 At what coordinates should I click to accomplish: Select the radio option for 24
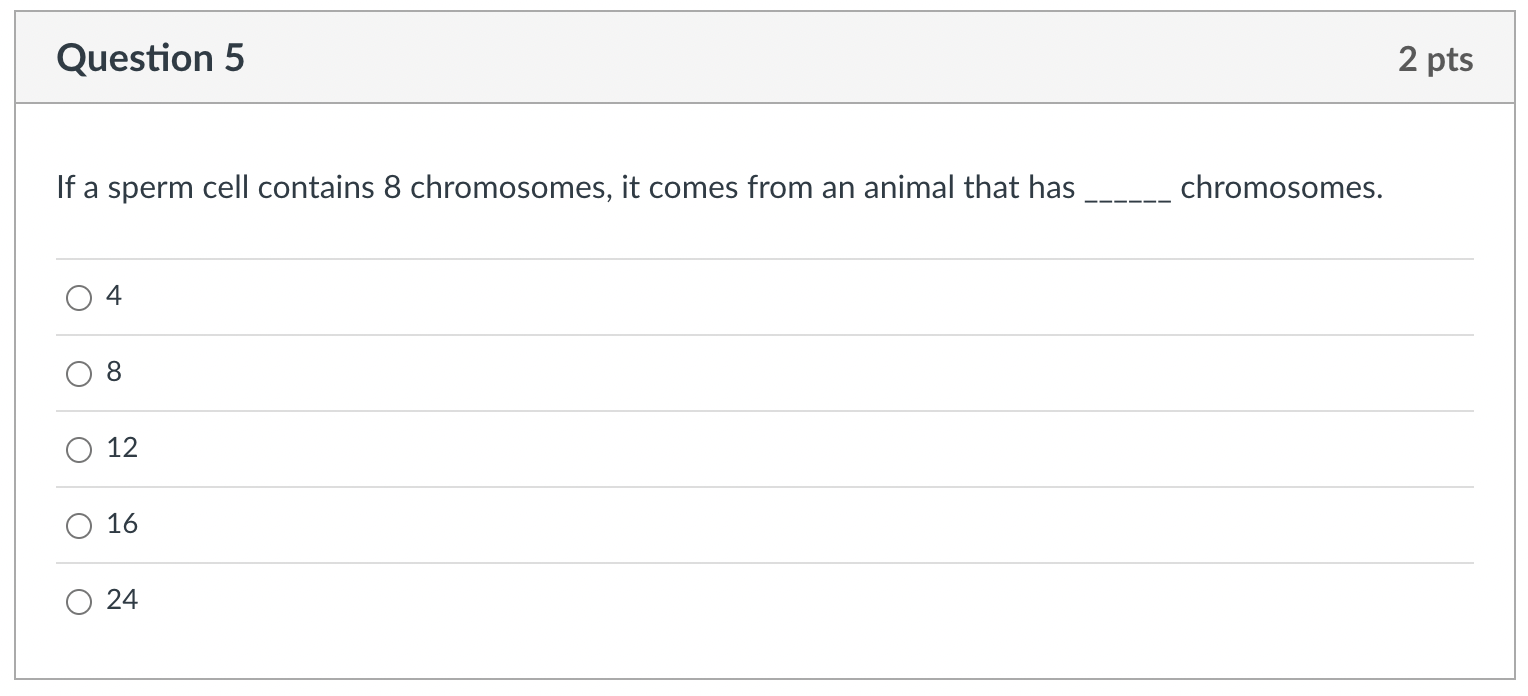coord(78,601)
